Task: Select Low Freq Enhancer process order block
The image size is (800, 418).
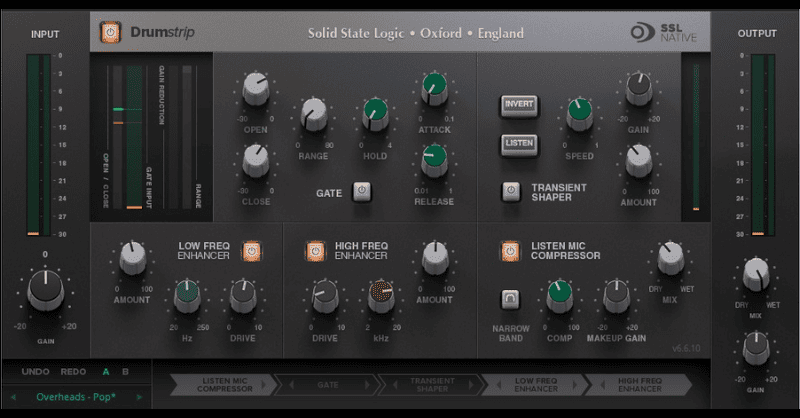Action: (x=536, y=385)
